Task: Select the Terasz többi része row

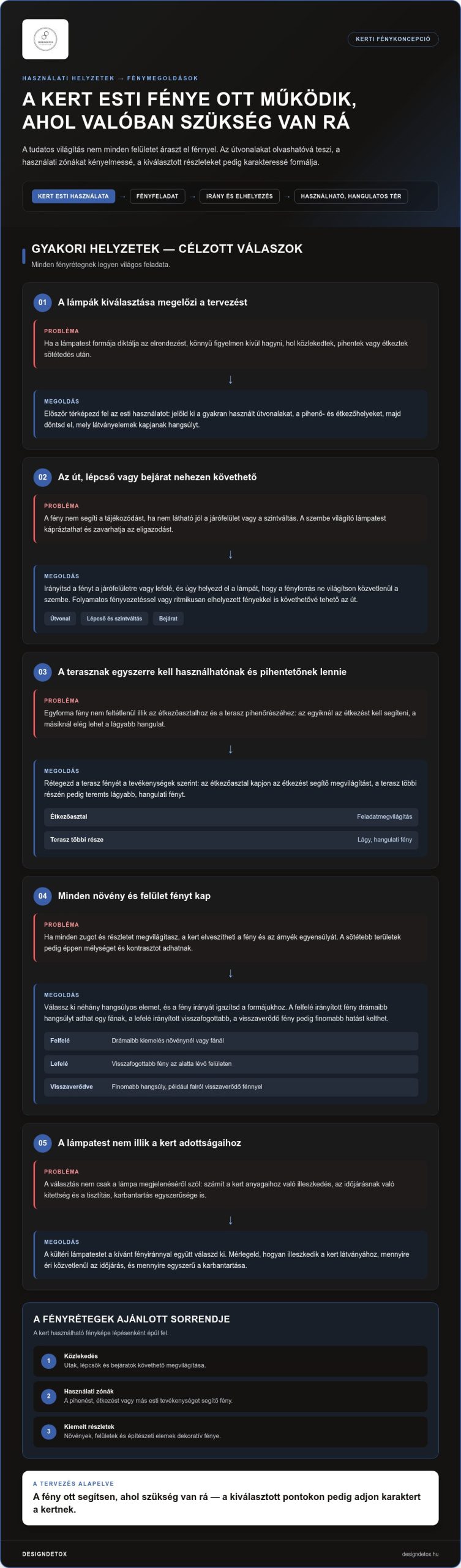Action: click(x=231, y=840)
